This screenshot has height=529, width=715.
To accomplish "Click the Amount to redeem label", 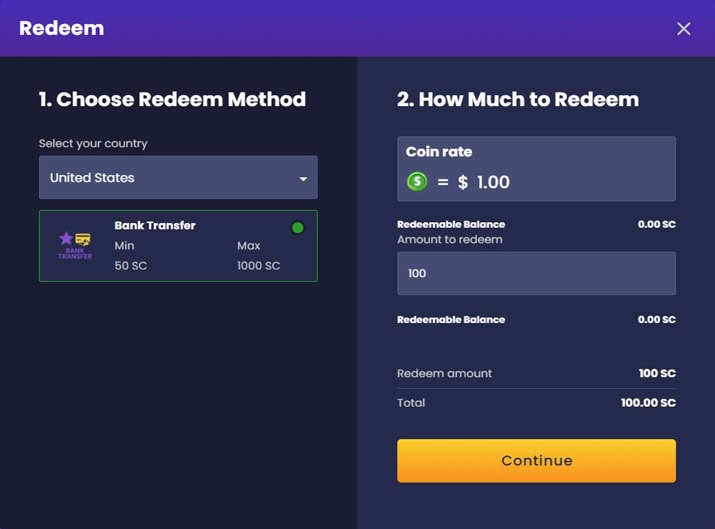I will tap(449, 240).
